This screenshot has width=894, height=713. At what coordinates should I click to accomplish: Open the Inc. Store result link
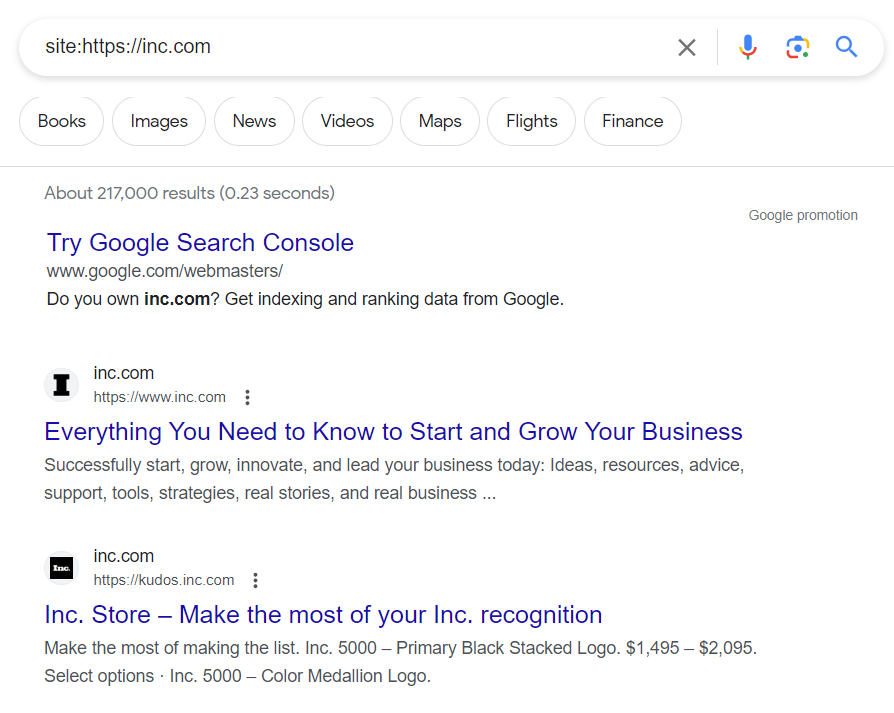tap(323, 614)
